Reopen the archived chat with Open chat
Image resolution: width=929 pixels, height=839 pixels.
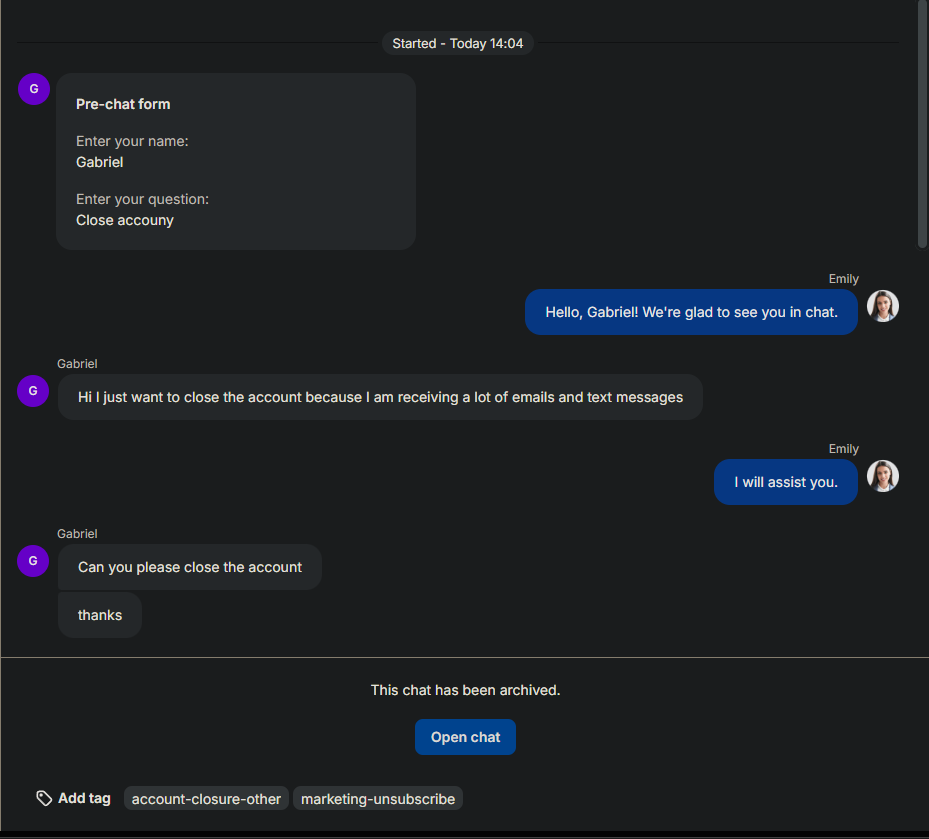tap(465, 737)
